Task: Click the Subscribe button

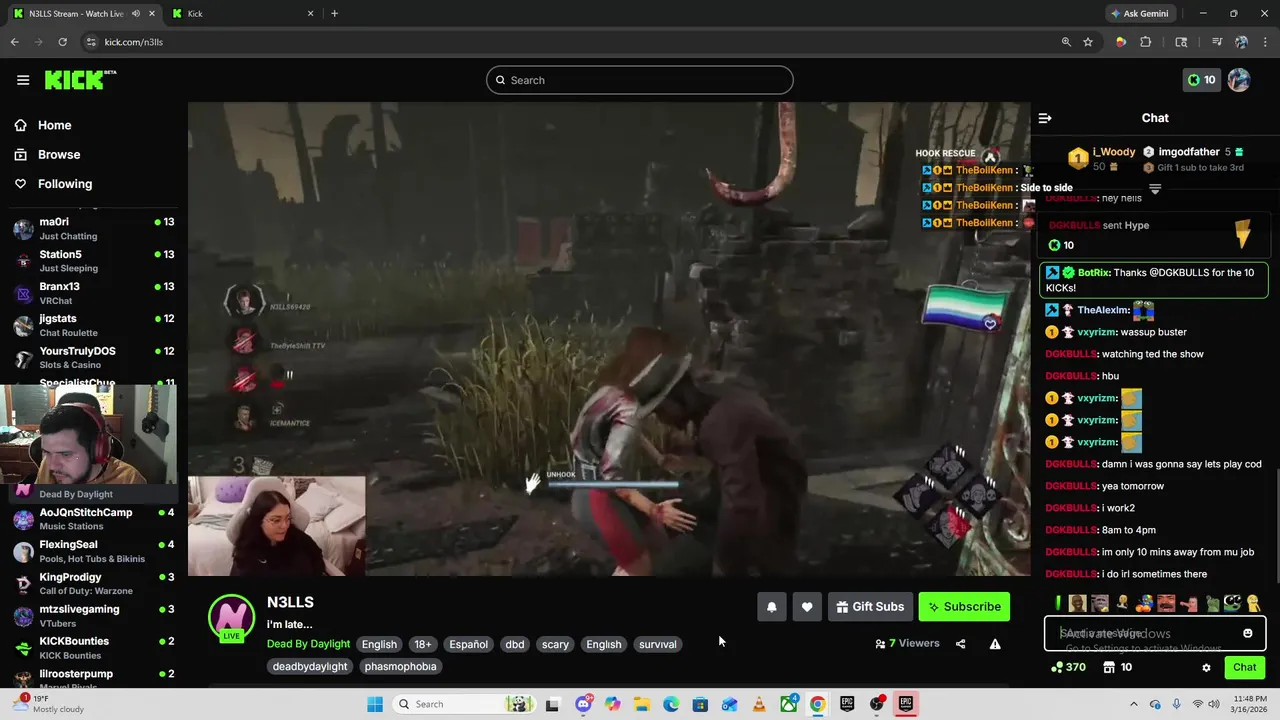Action: coord(964,607)
